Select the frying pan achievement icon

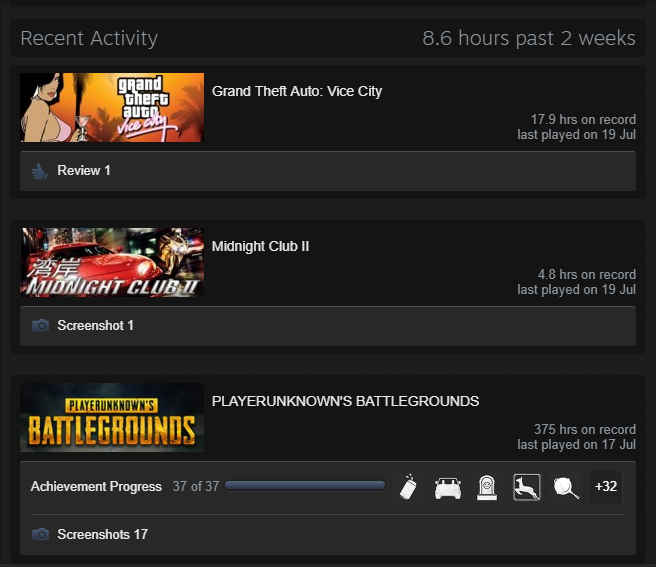(x=566, y=487)
